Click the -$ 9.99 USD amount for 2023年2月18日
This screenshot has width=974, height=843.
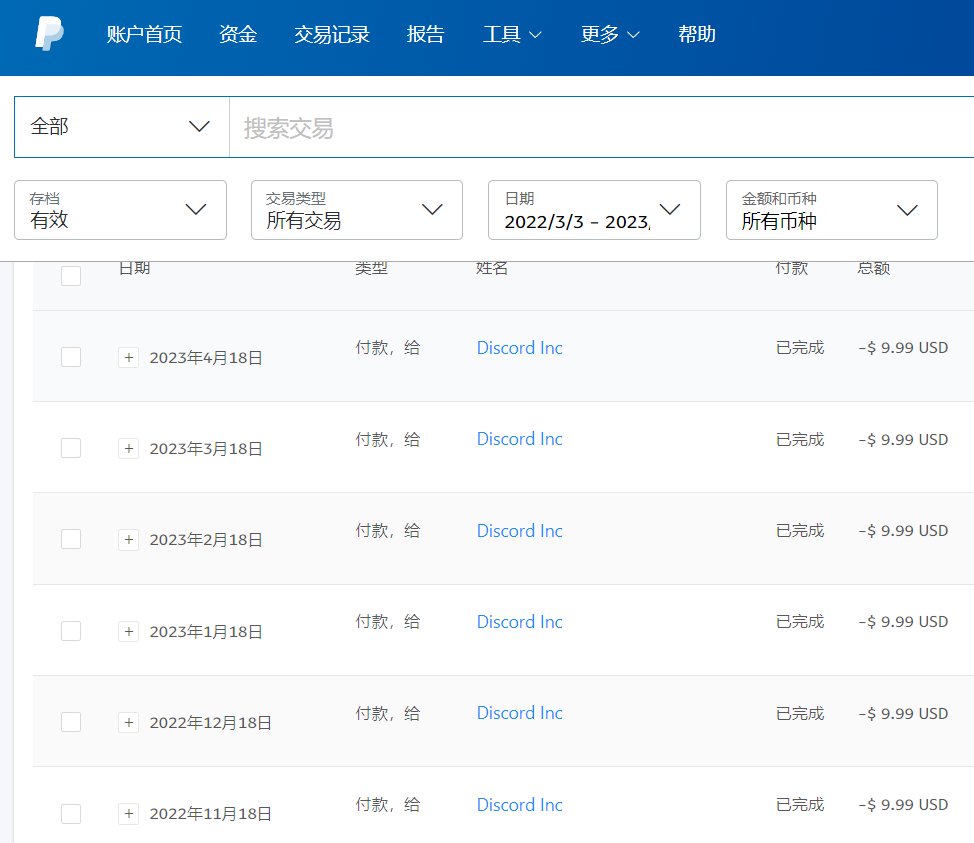[x=903, y=531]
